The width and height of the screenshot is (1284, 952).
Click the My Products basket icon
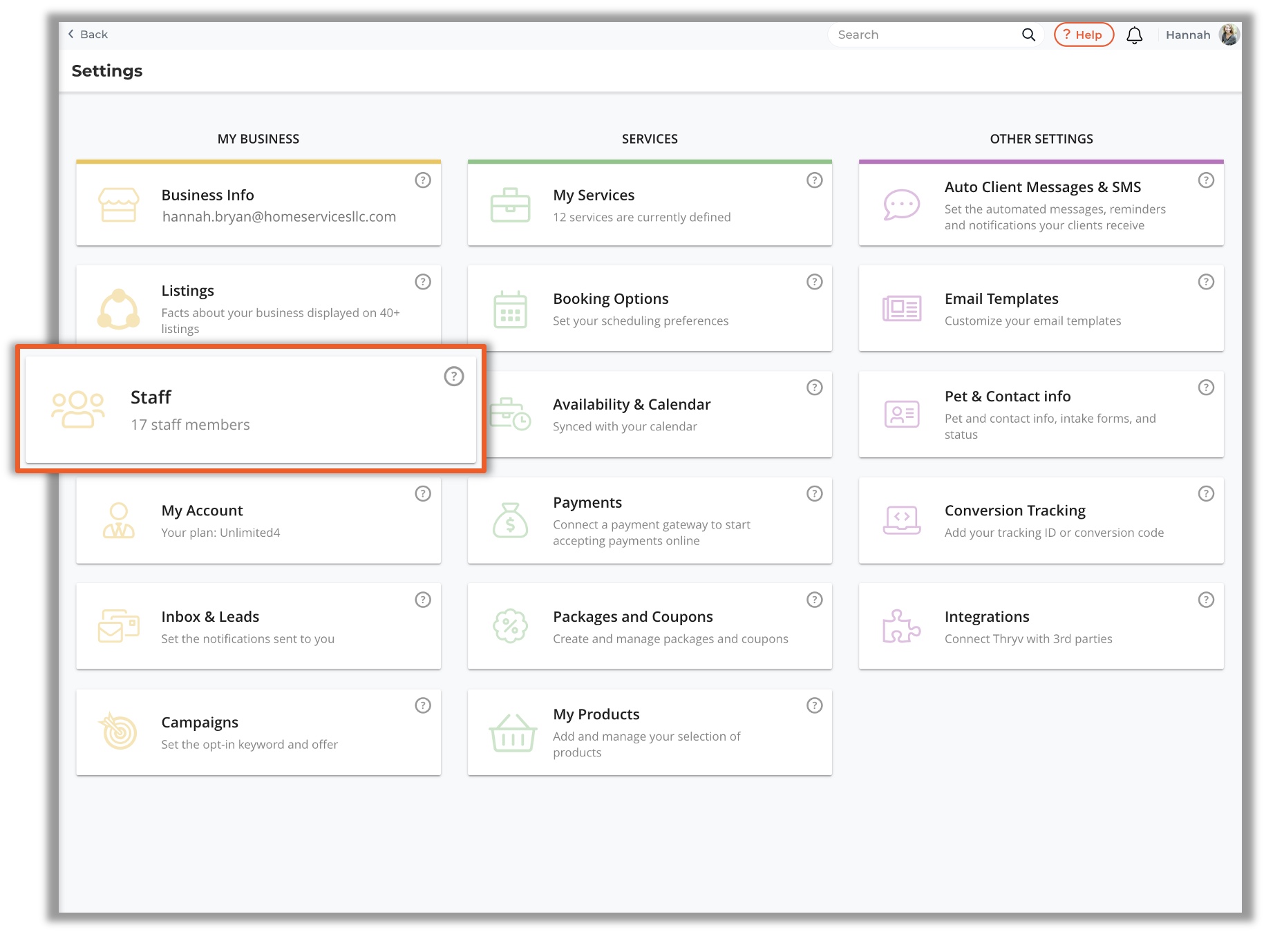[512, 733]
